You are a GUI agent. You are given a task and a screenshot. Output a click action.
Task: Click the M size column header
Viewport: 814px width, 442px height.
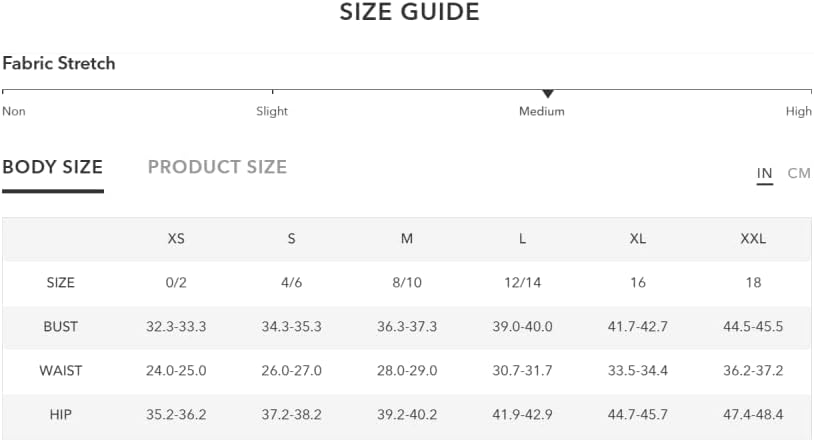pos(407,238)
